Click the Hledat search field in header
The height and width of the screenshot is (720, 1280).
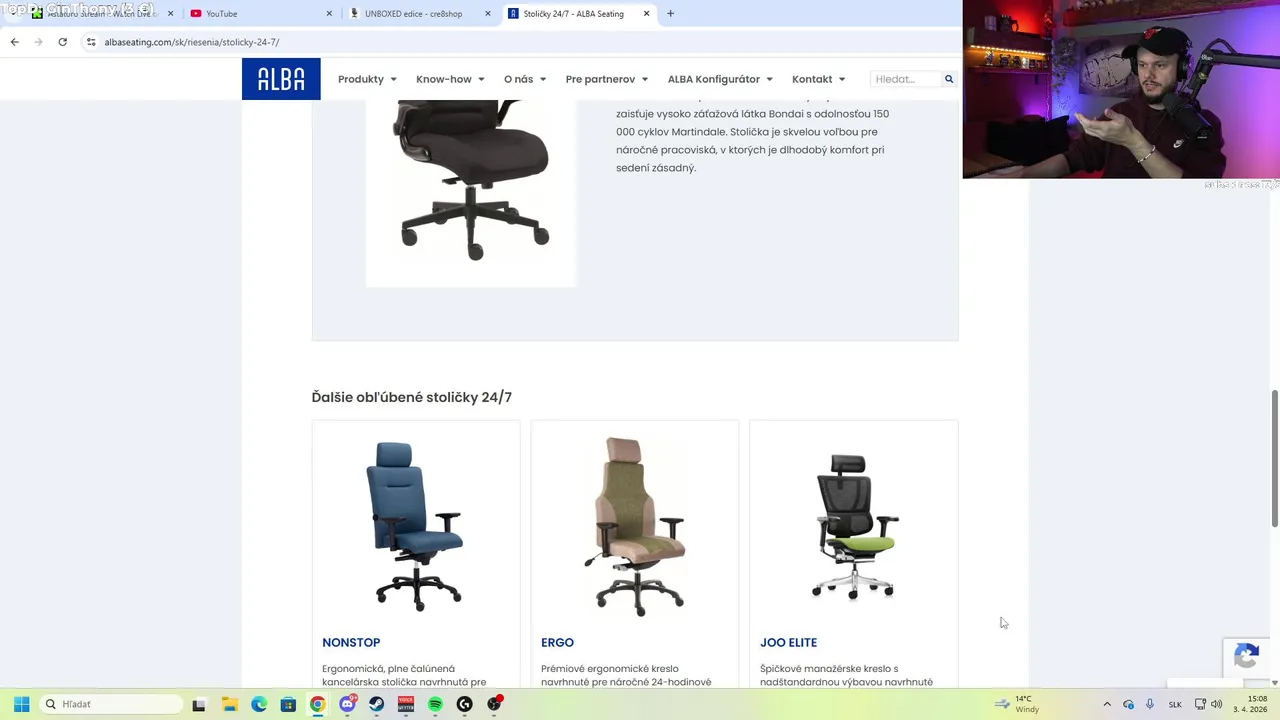[905, 79]
